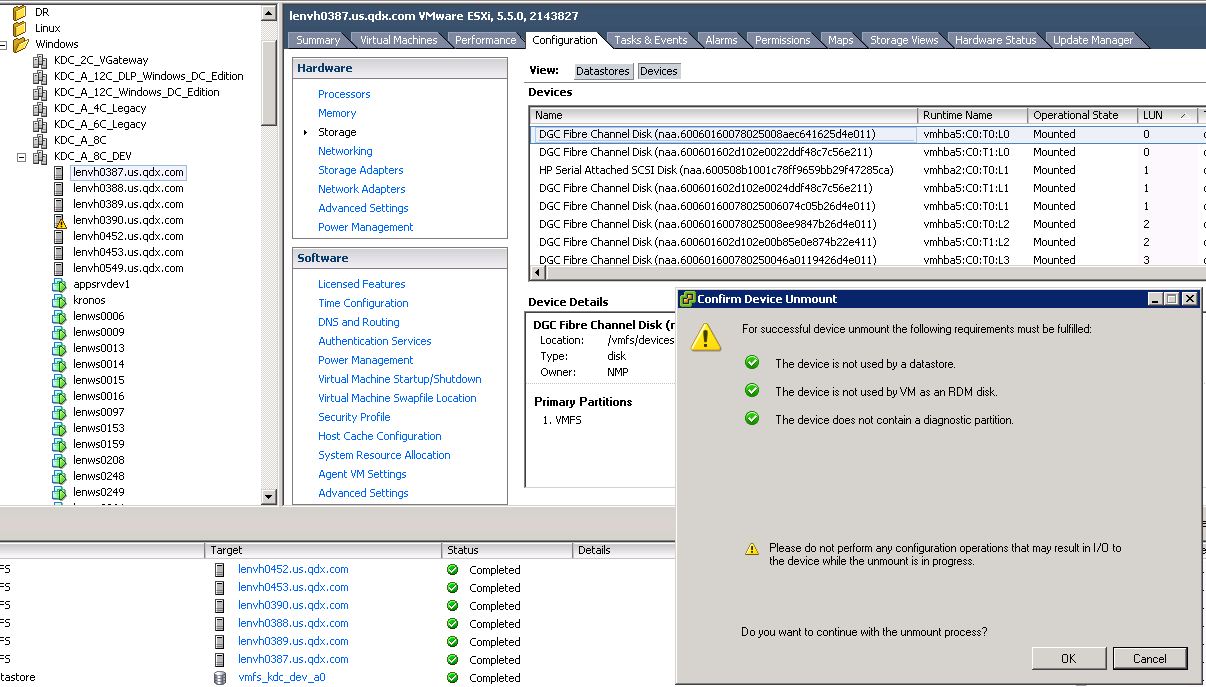
Task: Click the lenvh0390 host warning icon in tree
Action: [60, 220]
